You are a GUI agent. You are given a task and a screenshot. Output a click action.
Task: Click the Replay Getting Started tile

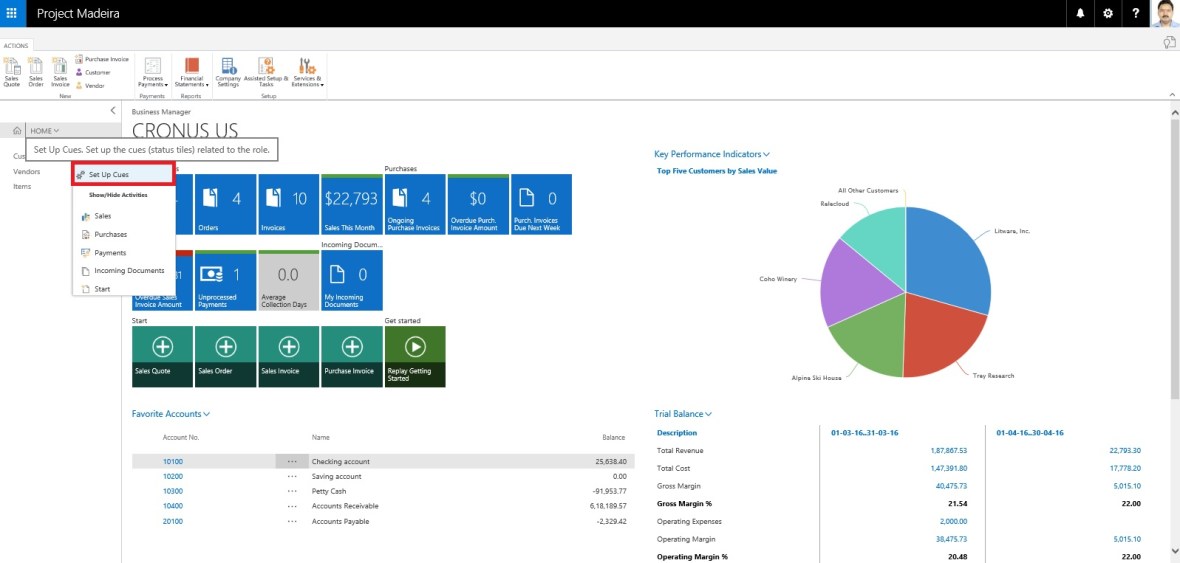coord(415,356)
